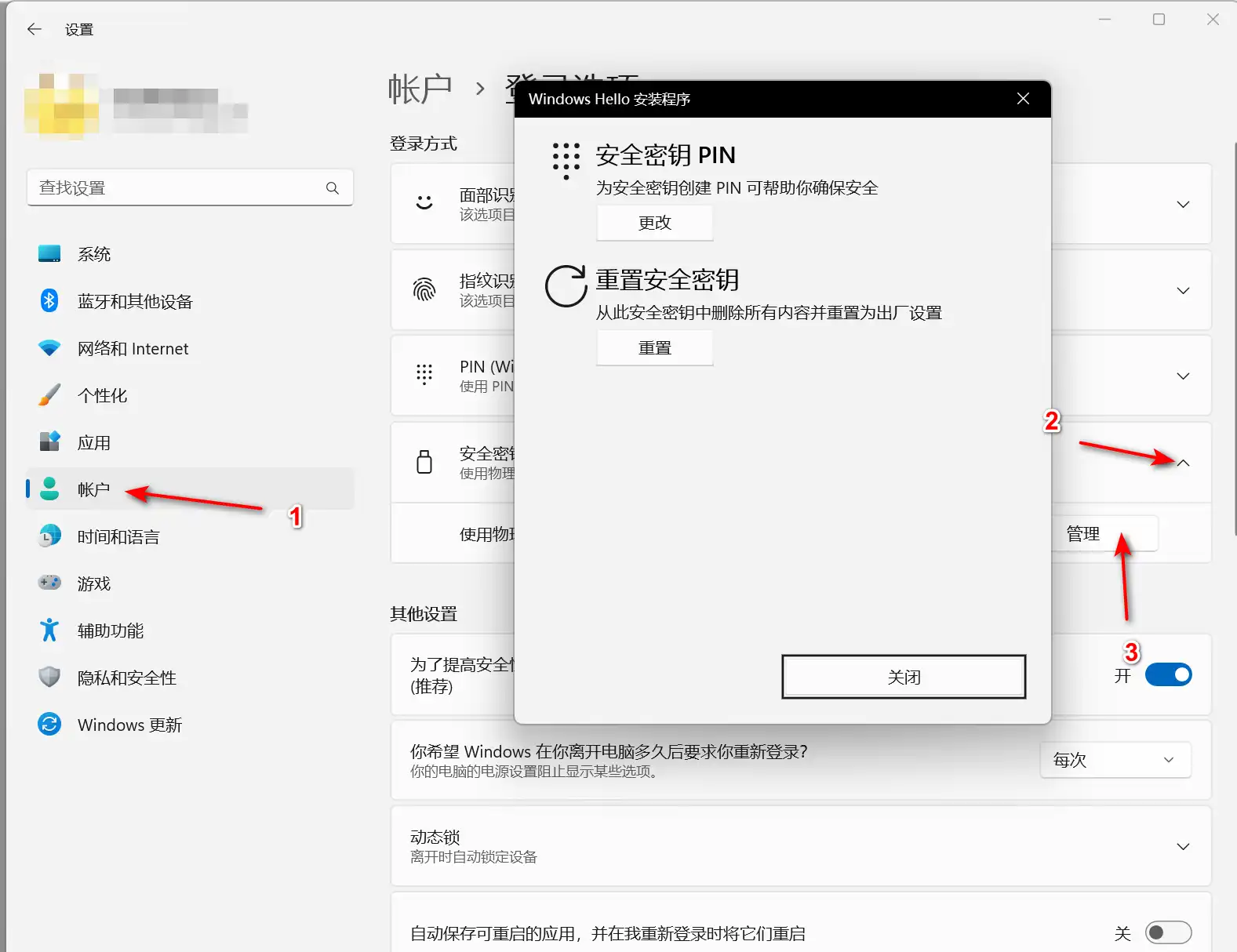Click the PIN keypad icon in list
1237x952 pixels.
pos(424,375)
